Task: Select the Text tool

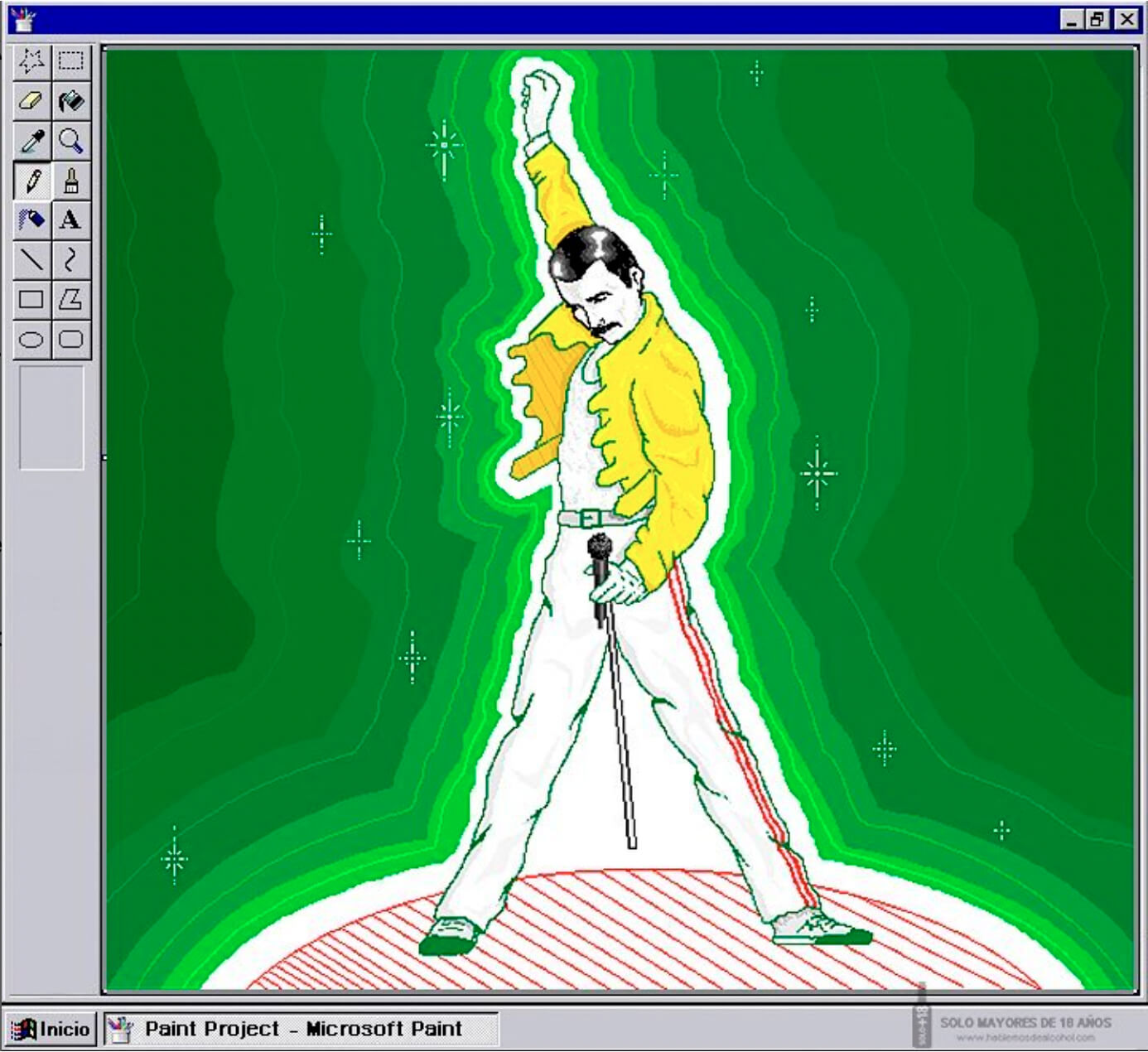Action: point(71,220)
